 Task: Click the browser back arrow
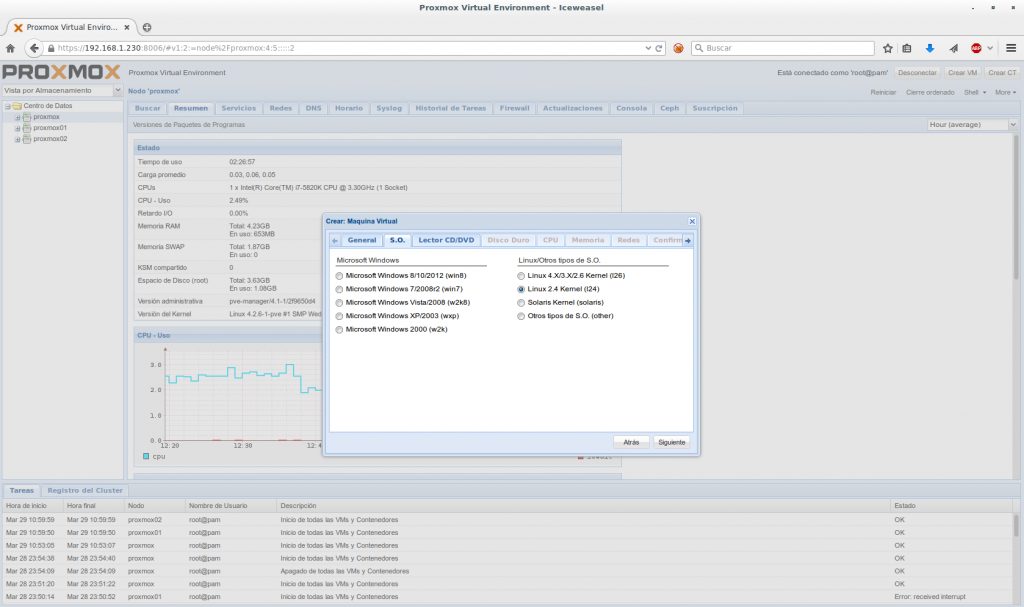pyautogui.click(x=33, y=47)
